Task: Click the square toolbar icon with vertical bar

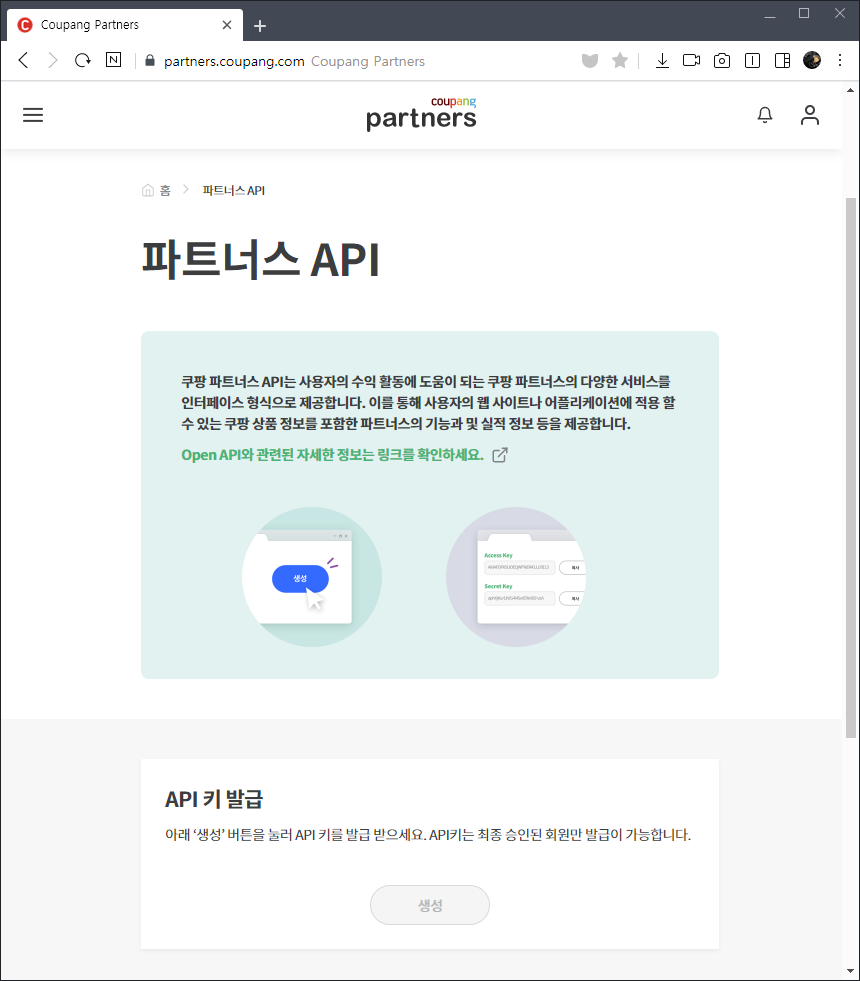Action: (x=752, y=61)
